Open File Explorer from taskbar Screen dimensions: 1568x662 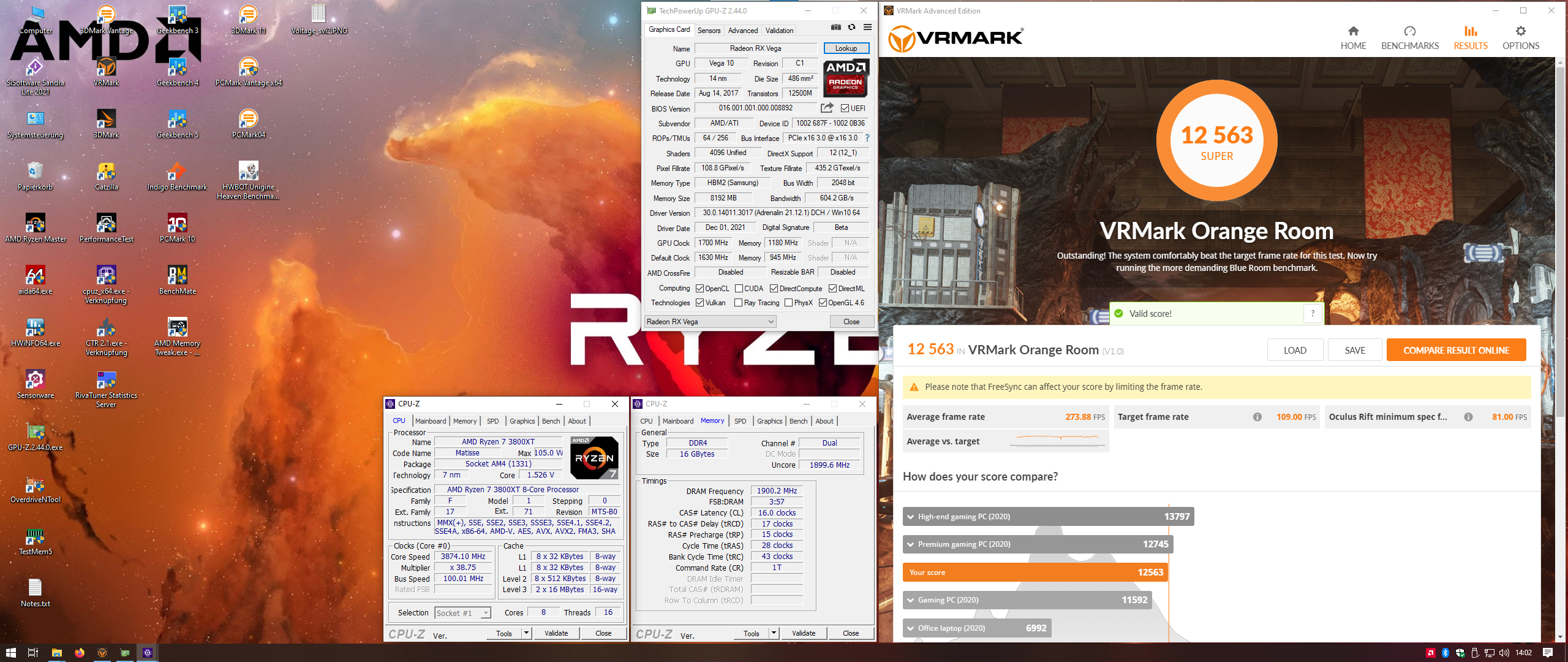pos(56,653)
